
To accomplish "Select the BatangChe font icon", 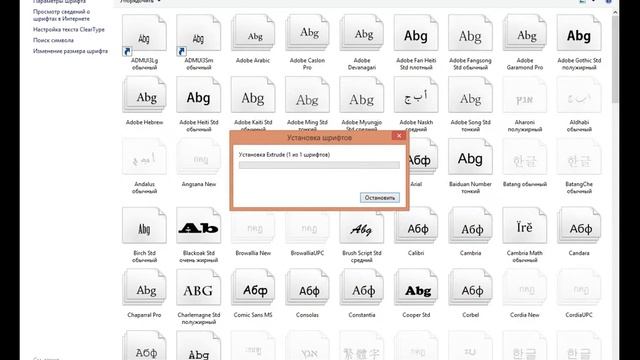I will pos(579,157).
